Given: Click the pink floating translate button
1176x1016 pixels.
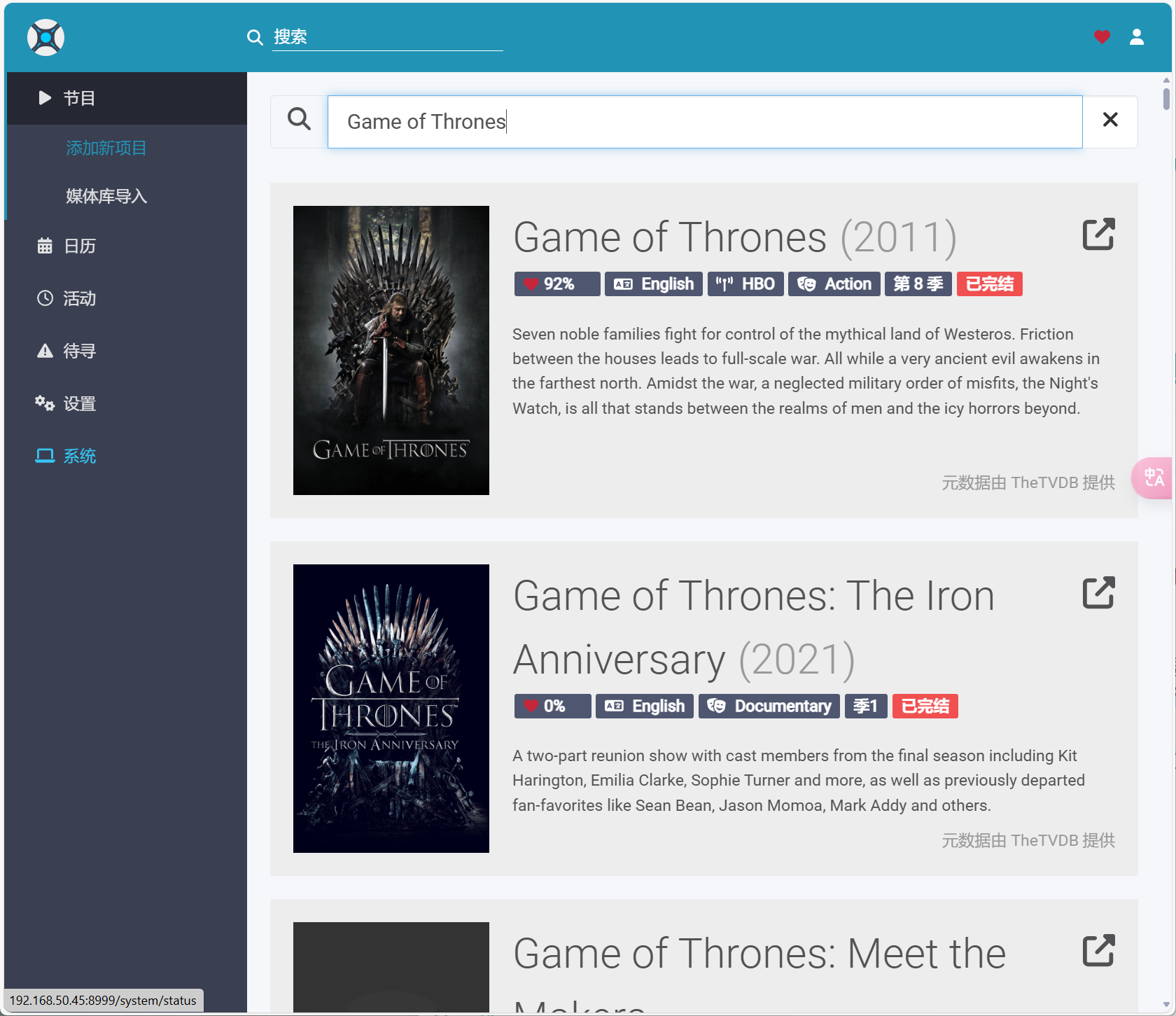Looking at the screenshot, I should click(1153, 478).
